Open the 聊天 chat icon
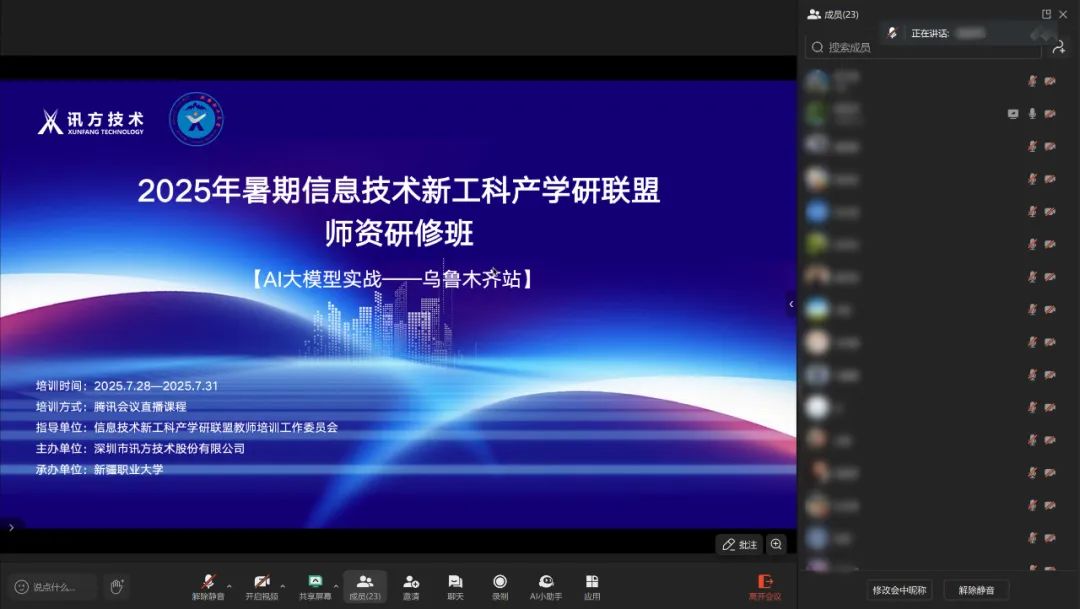 pos(455,586)
